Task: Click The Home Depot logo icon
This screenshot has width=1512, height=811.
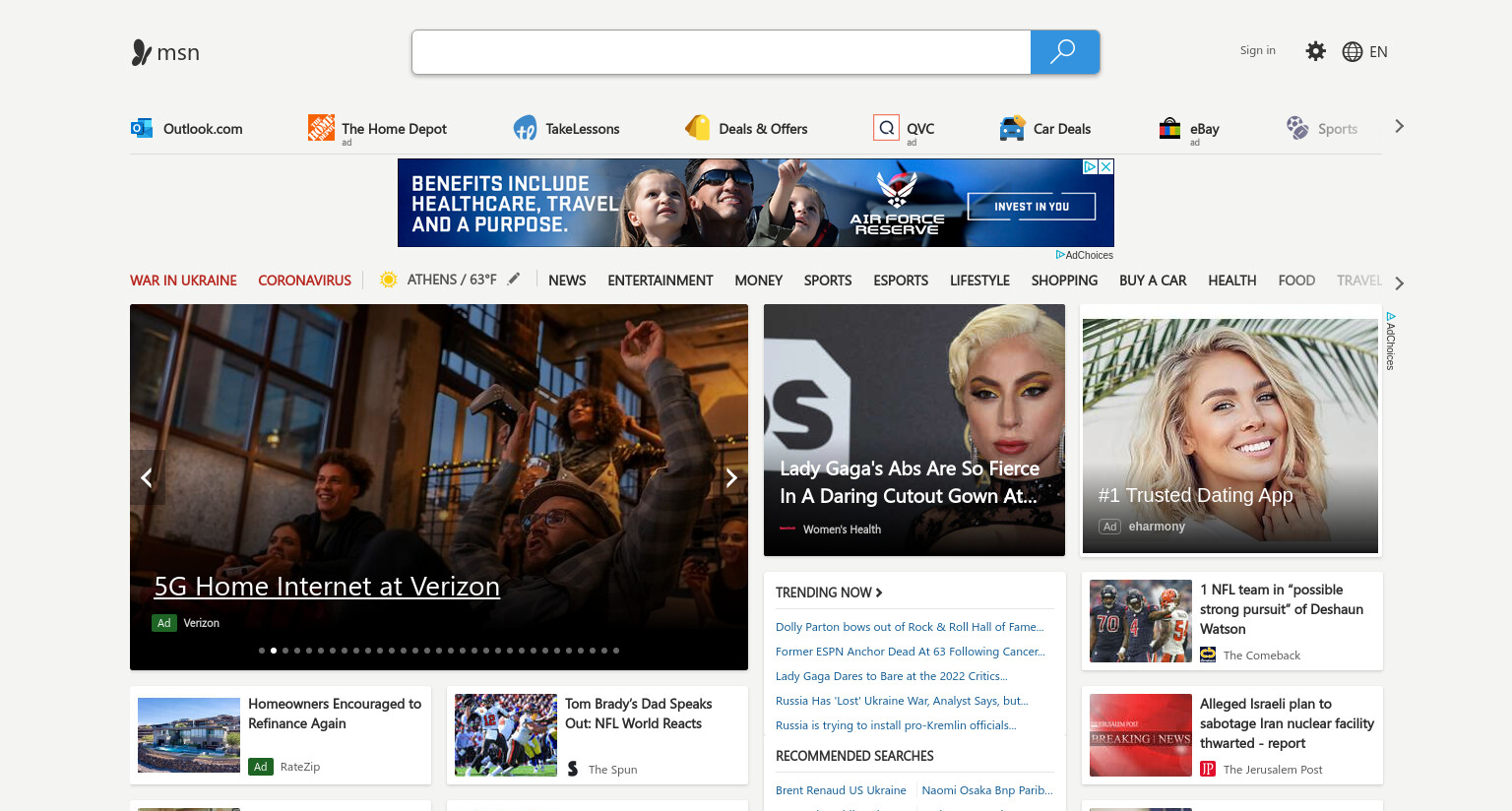Action: coord(321,127)
